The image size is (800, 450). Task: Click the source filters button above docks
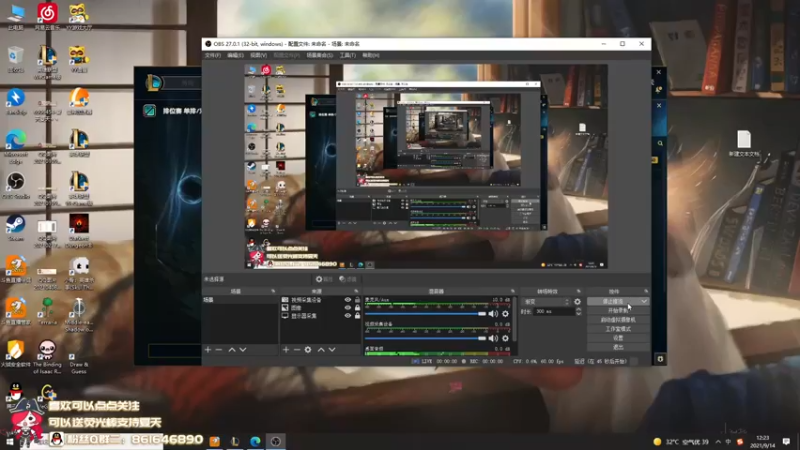point(348,279)
